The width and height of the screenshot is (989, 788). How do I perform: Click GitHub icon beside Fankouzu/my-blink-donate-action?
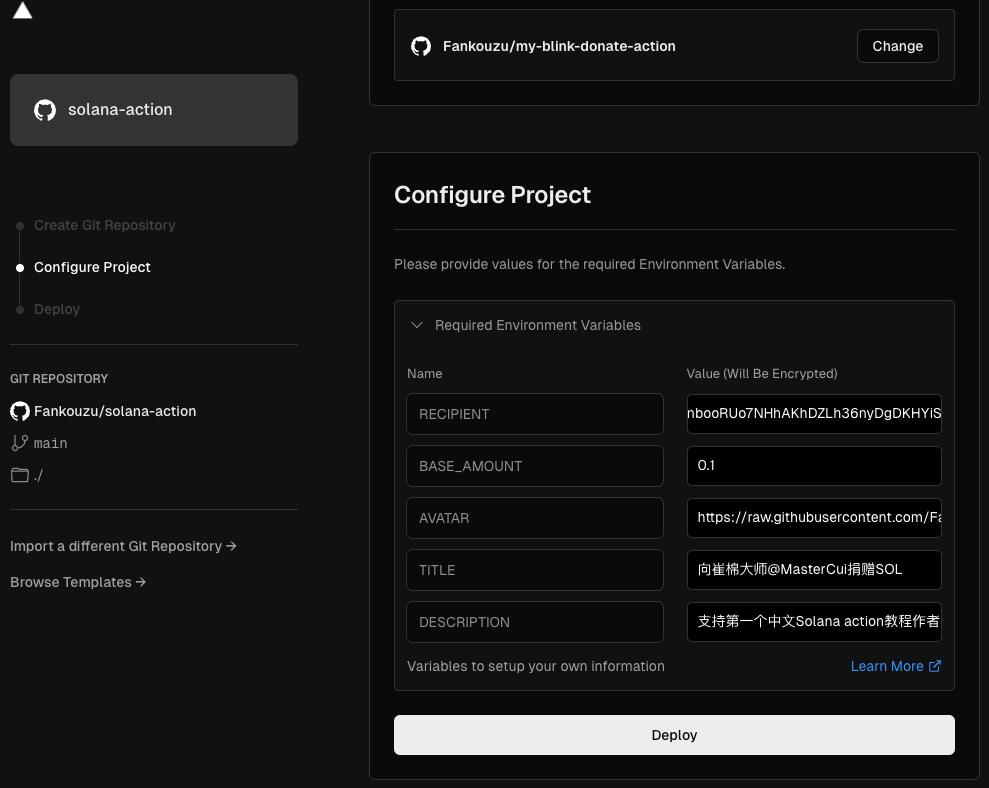coord(421,46)
